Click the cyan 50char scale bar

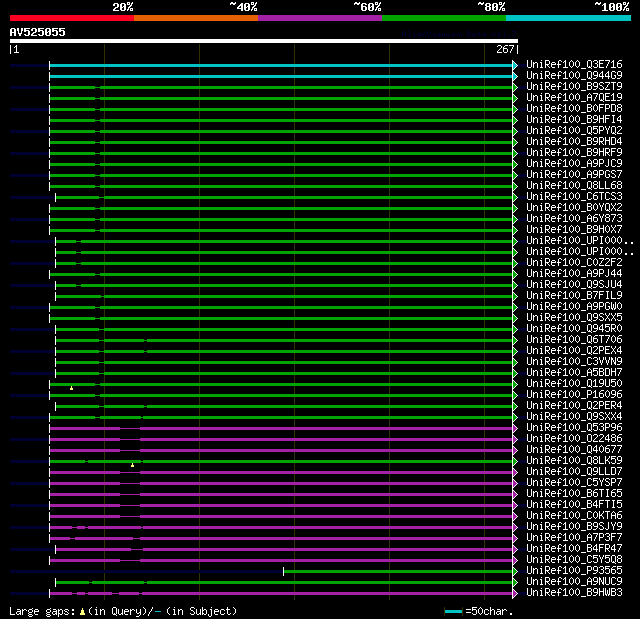[453, 611]
